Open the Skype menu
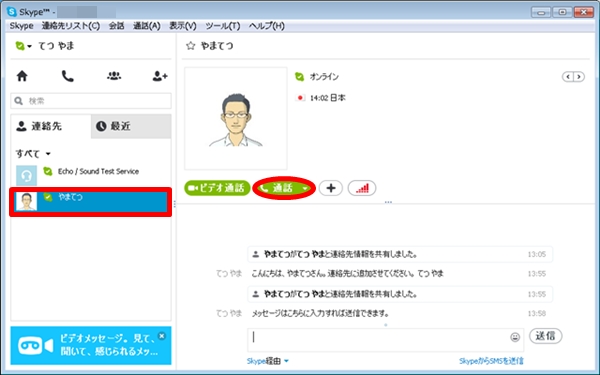This screenshot has height=375, width=600. click(21, 26)
